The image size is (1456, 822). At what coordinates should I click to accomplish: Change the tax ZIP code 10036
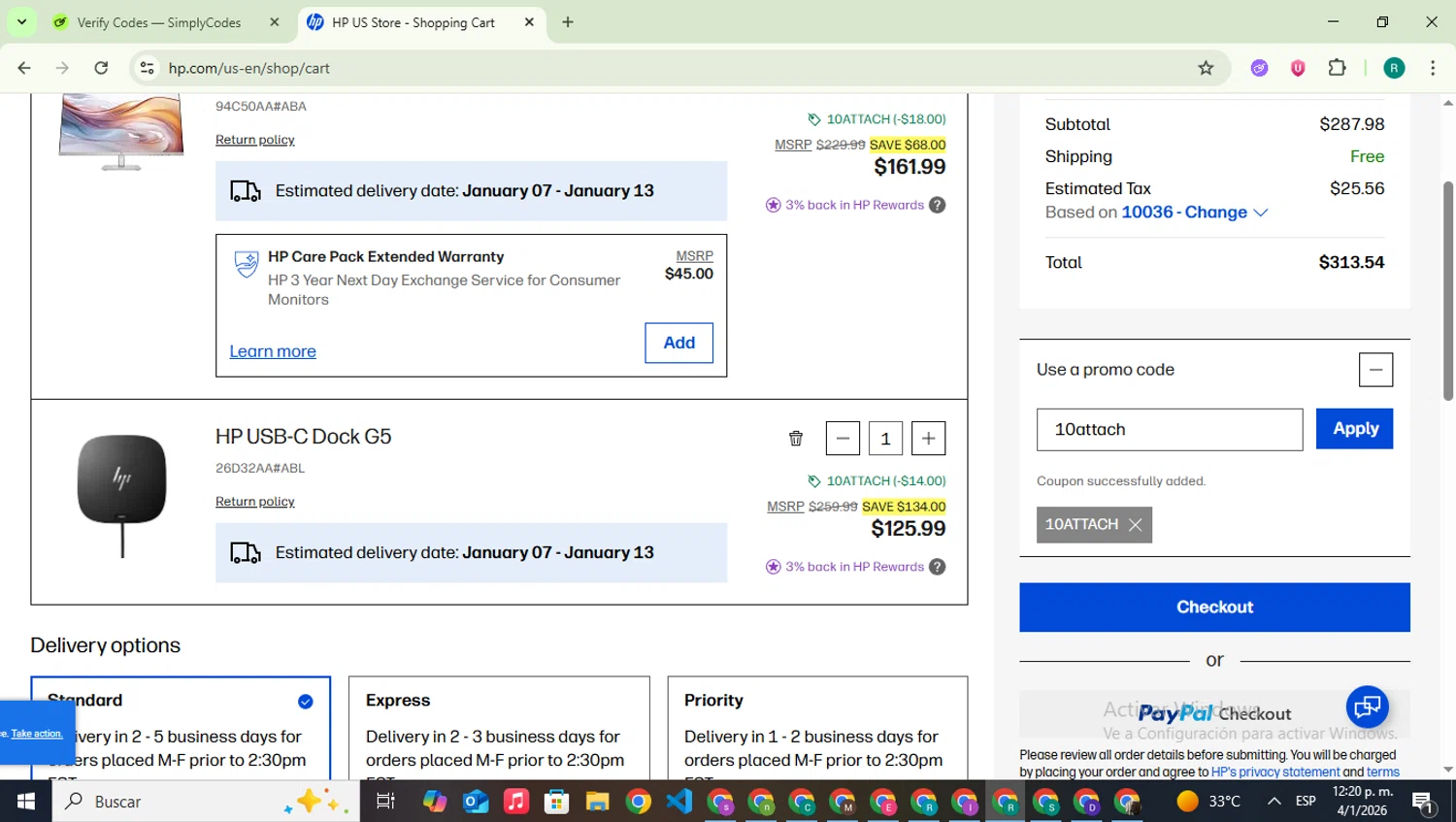click(x=1195, y=213)
